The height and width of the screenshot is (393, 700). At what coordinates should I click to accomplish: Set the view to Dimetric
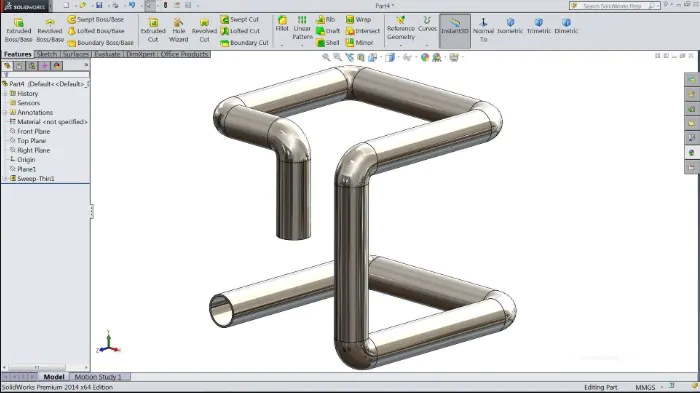(x=566, y=26)
